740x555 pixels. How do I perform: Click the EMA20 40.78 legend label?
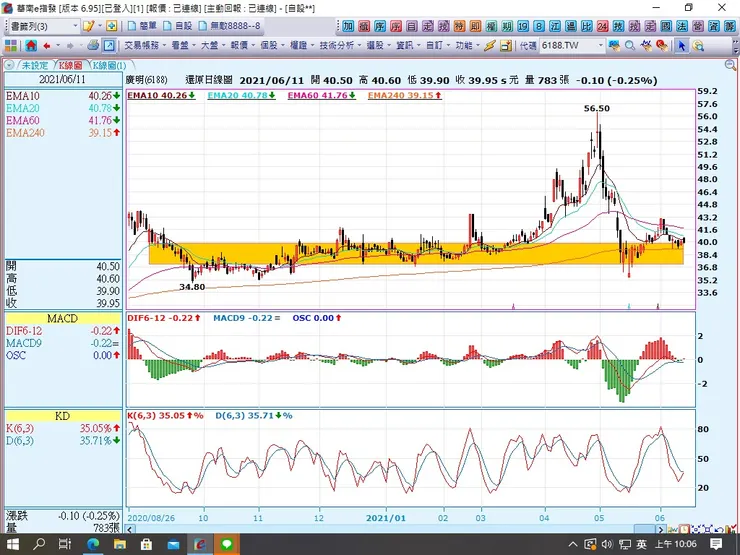click(x=241, y=95)
